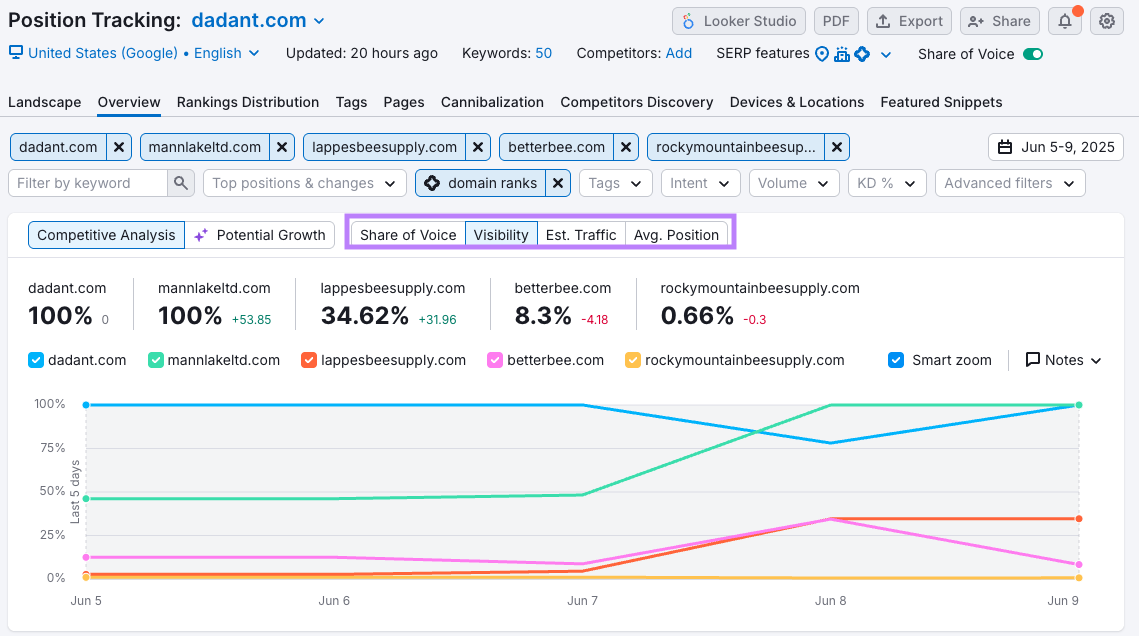1139x636 pixels.
Task: Expand the Advanced filters dropdown
Action: pos(1010,183)
